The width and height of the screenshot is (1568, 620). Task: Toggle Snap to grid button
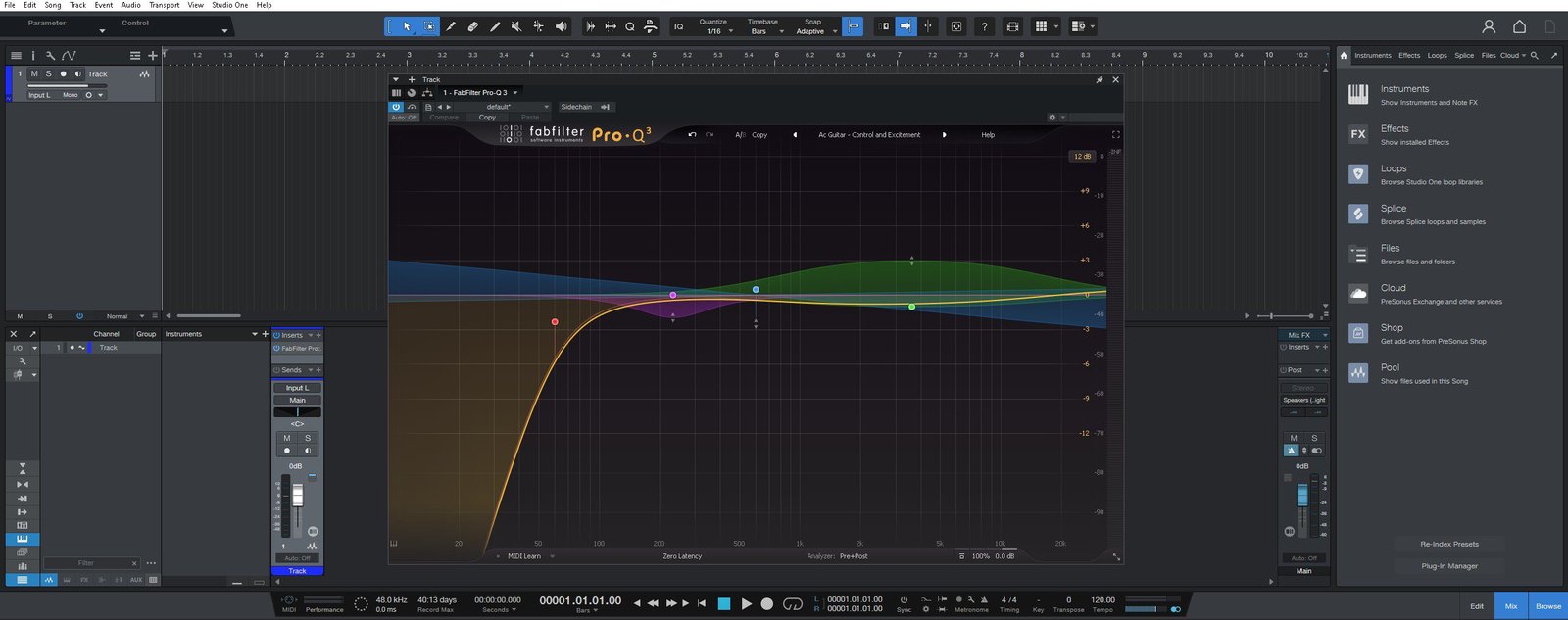pos(853,26)
